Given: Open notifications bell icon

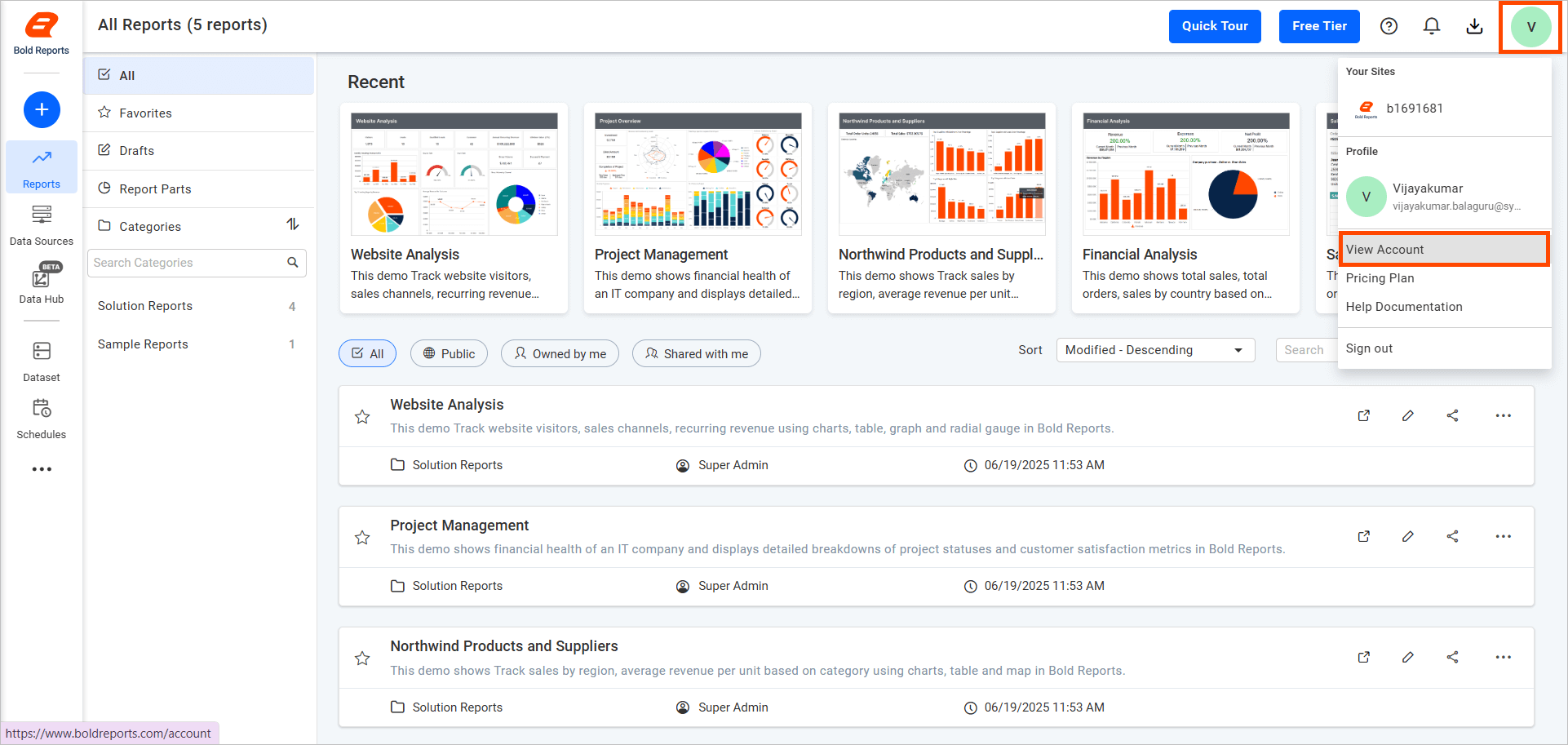Looking at the screenshot, I should tap(1432, 26).
